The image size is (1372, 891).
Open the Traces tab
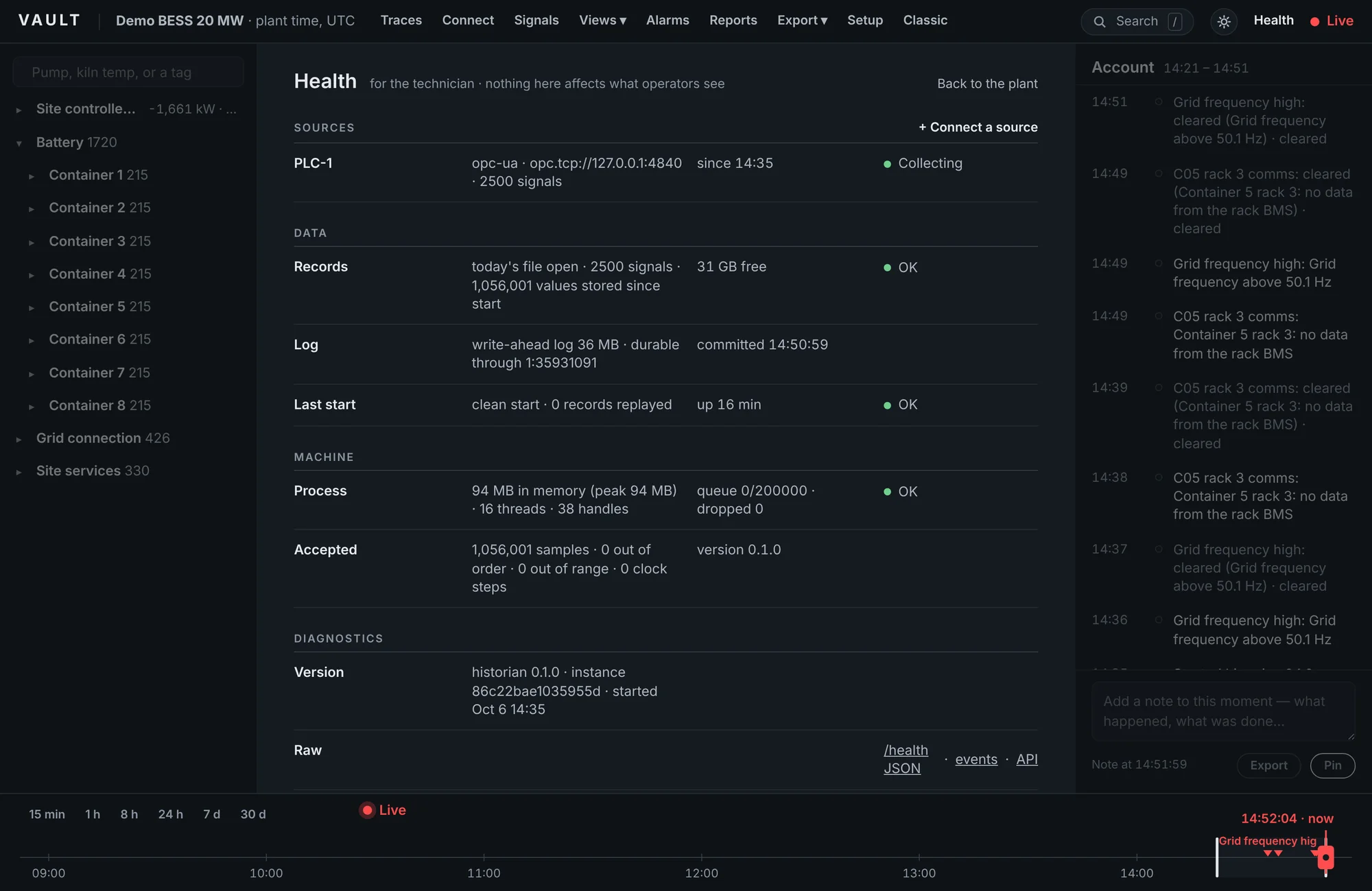pyautogui.click(x=401, y=21)
